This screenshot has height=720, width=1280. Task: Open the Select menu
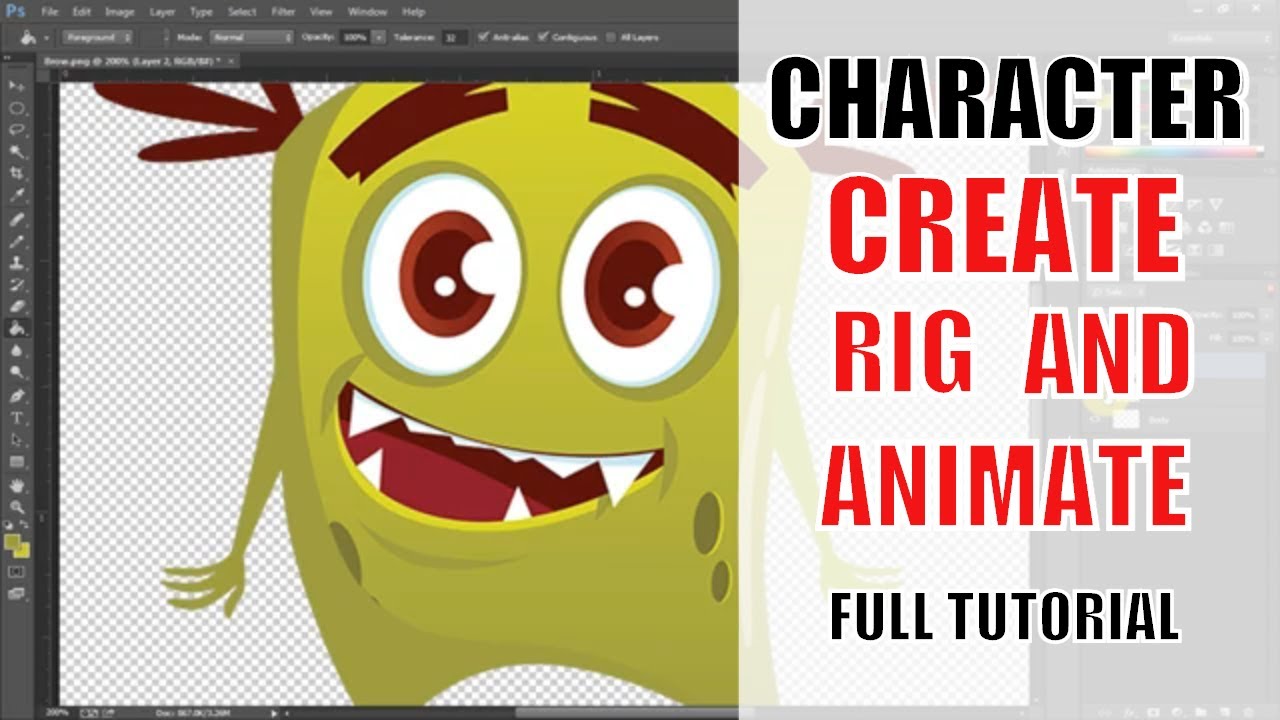pos(242,12)
